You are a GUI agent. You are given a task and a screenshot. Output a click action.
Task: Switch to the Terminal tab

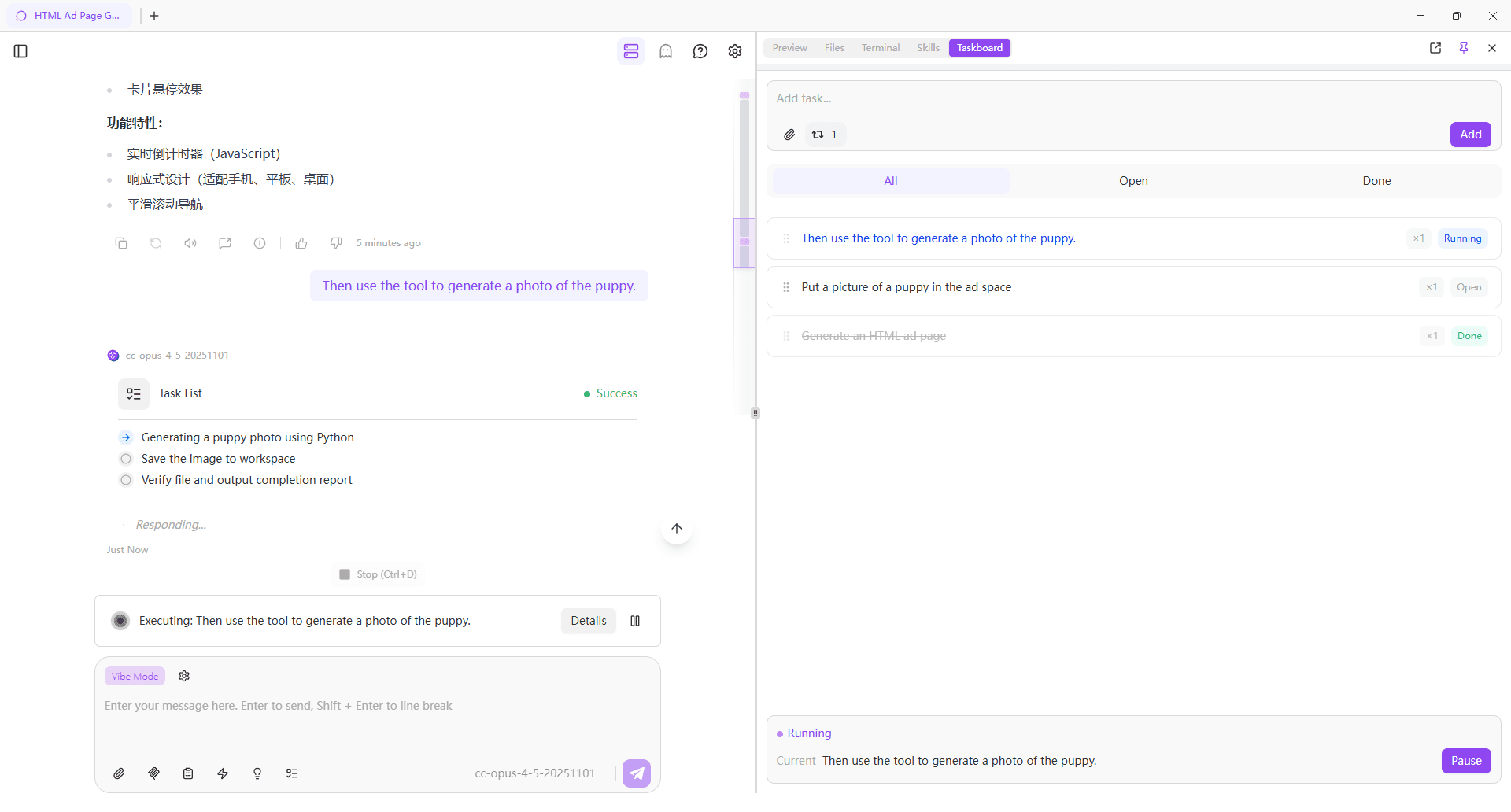(880, 47)
